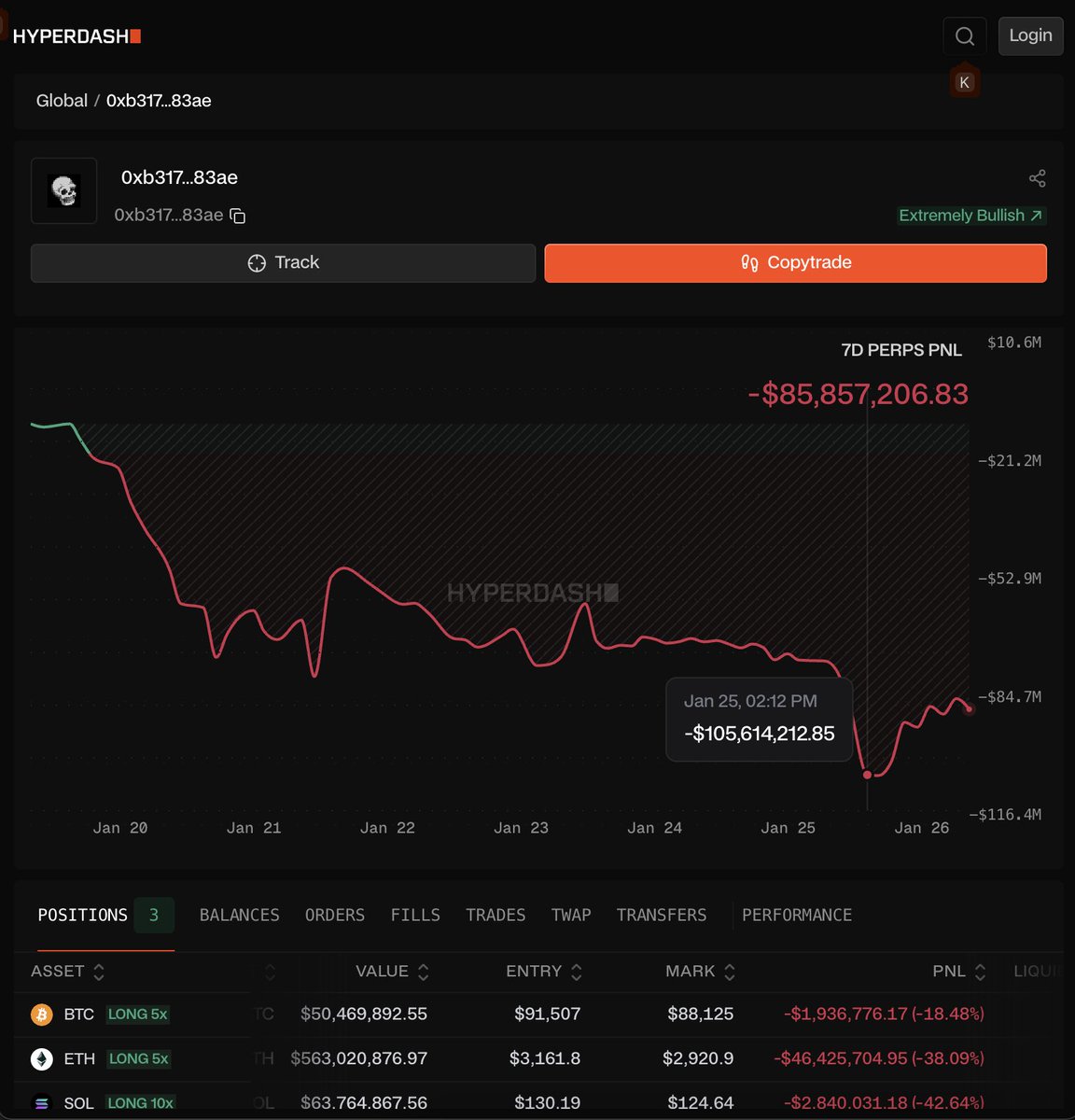Click the ETH value $563,020,876.97

tap(358, 1058)
